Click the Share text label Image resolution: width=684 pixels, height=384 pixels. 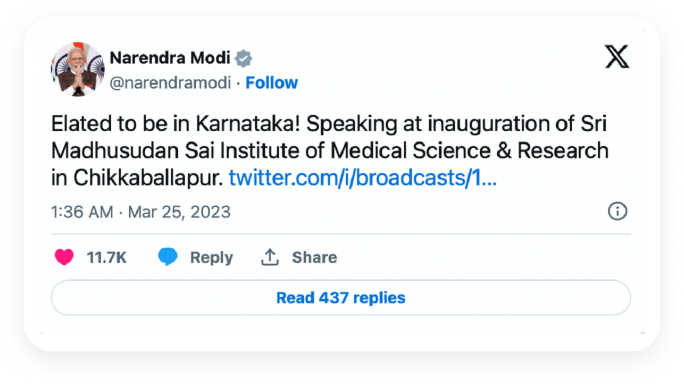315,257
